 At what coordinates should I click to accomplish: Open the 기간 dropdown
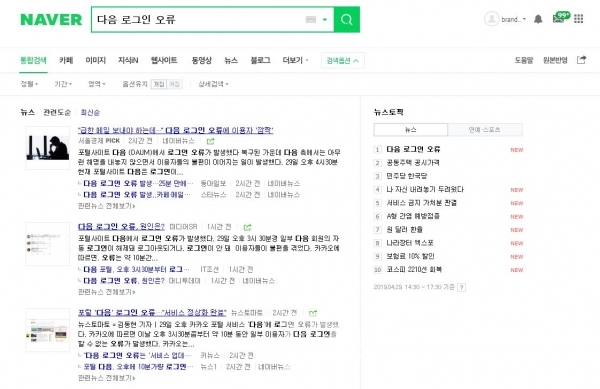click(63, 84)
